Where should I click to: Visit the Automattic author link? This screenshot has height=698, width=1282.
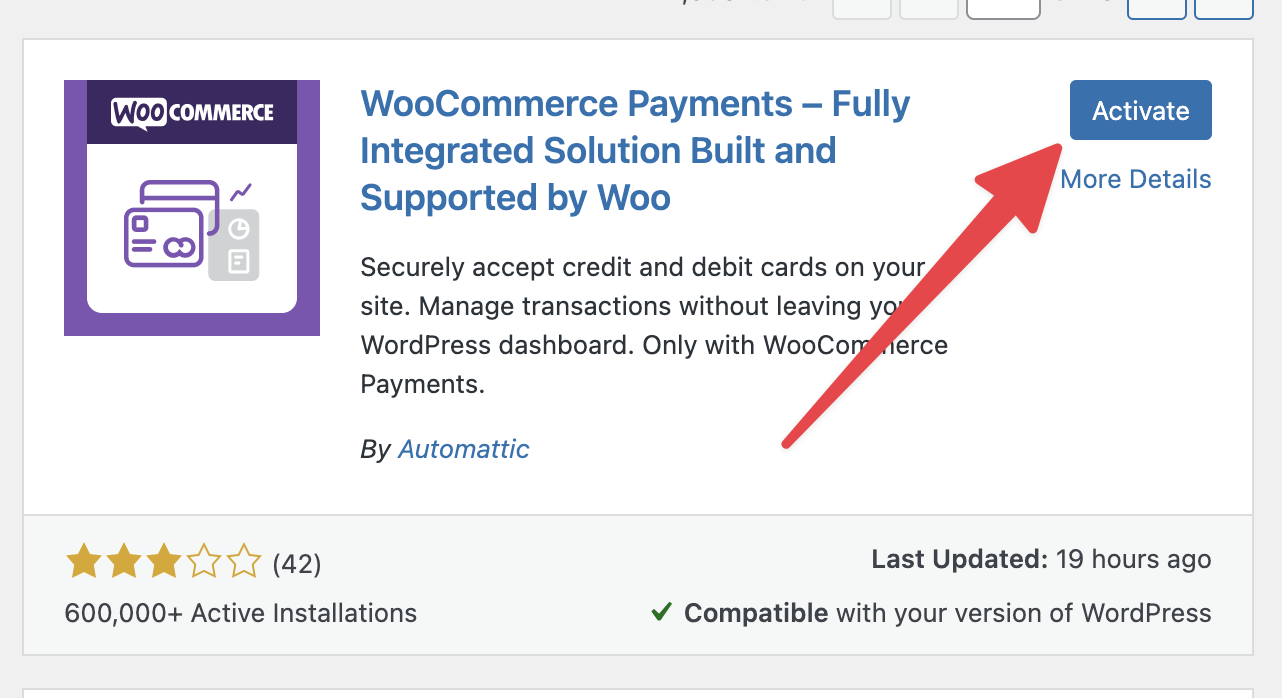coord(463,449)
